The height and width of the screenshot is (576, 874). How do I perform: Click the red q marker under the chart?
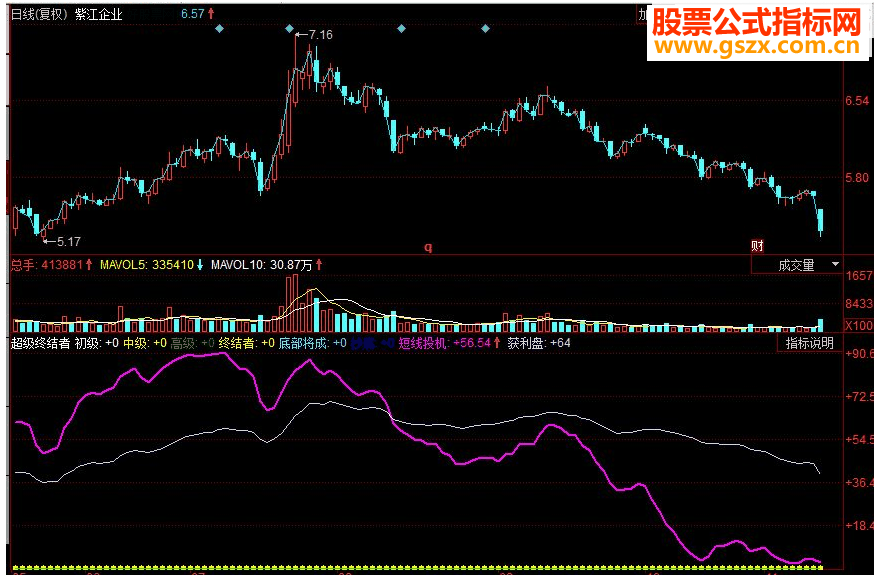tap(428, 247)
